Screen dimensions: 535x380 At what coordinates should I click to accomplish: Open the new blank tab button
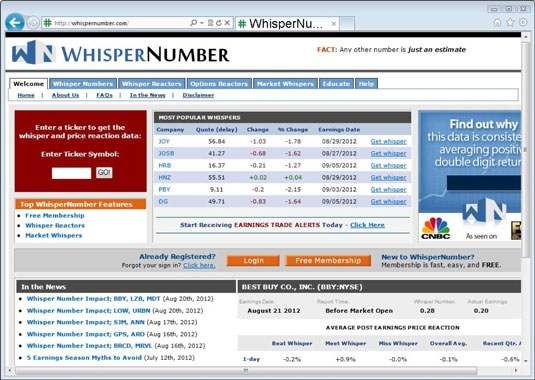pos(347,24)
